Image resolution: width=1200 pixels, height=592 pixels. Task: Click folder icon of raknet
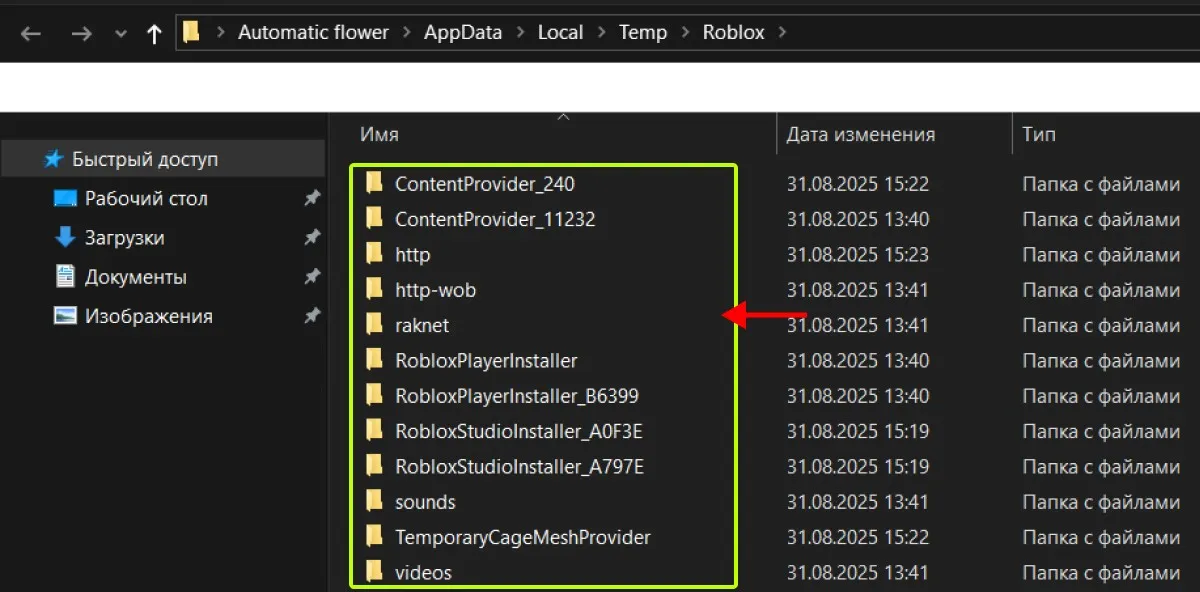tap(374, 324)
